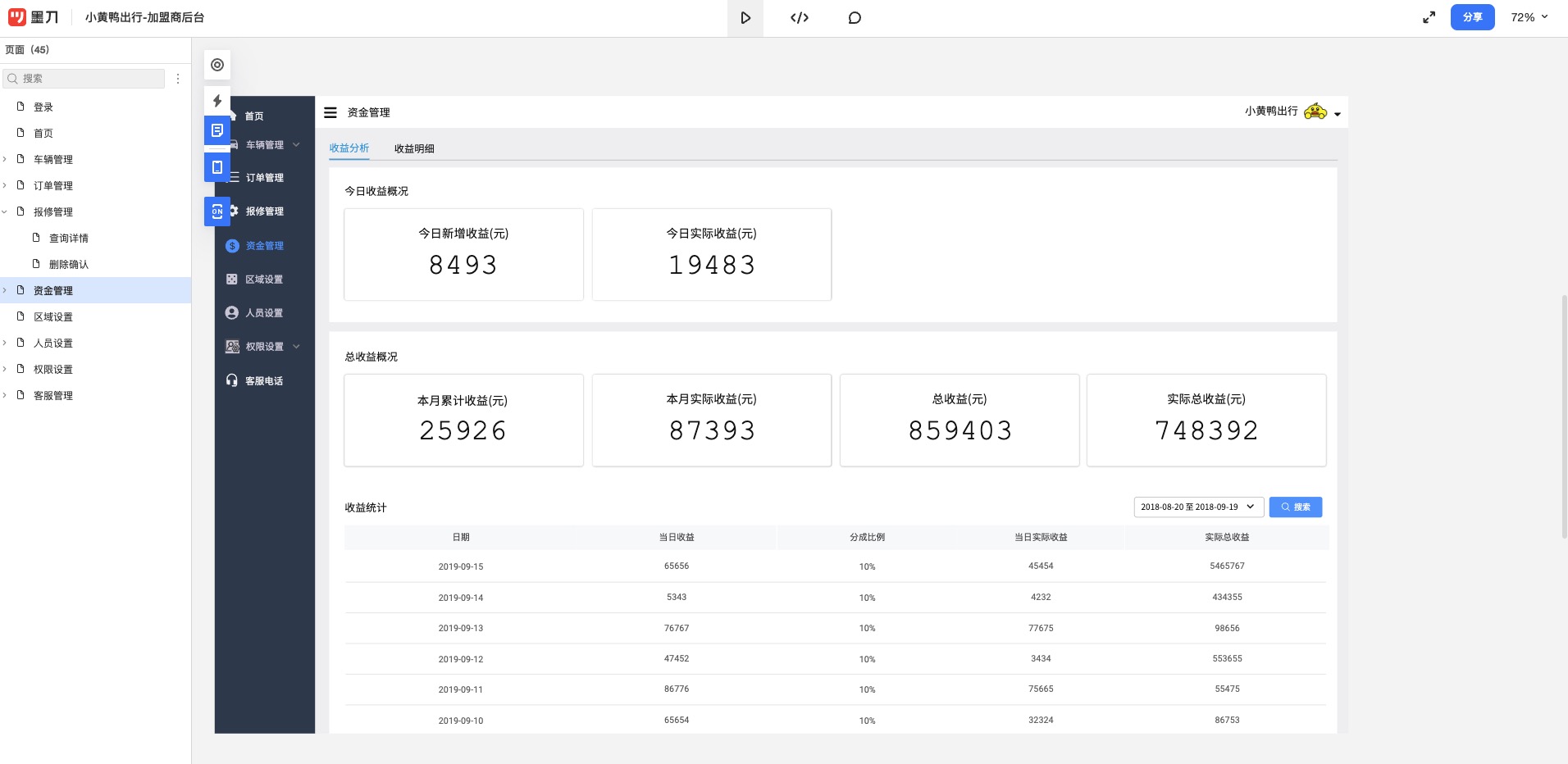Open the page list more-options dots
This screenshot has width=1568, height=764.
click(178, 79)
